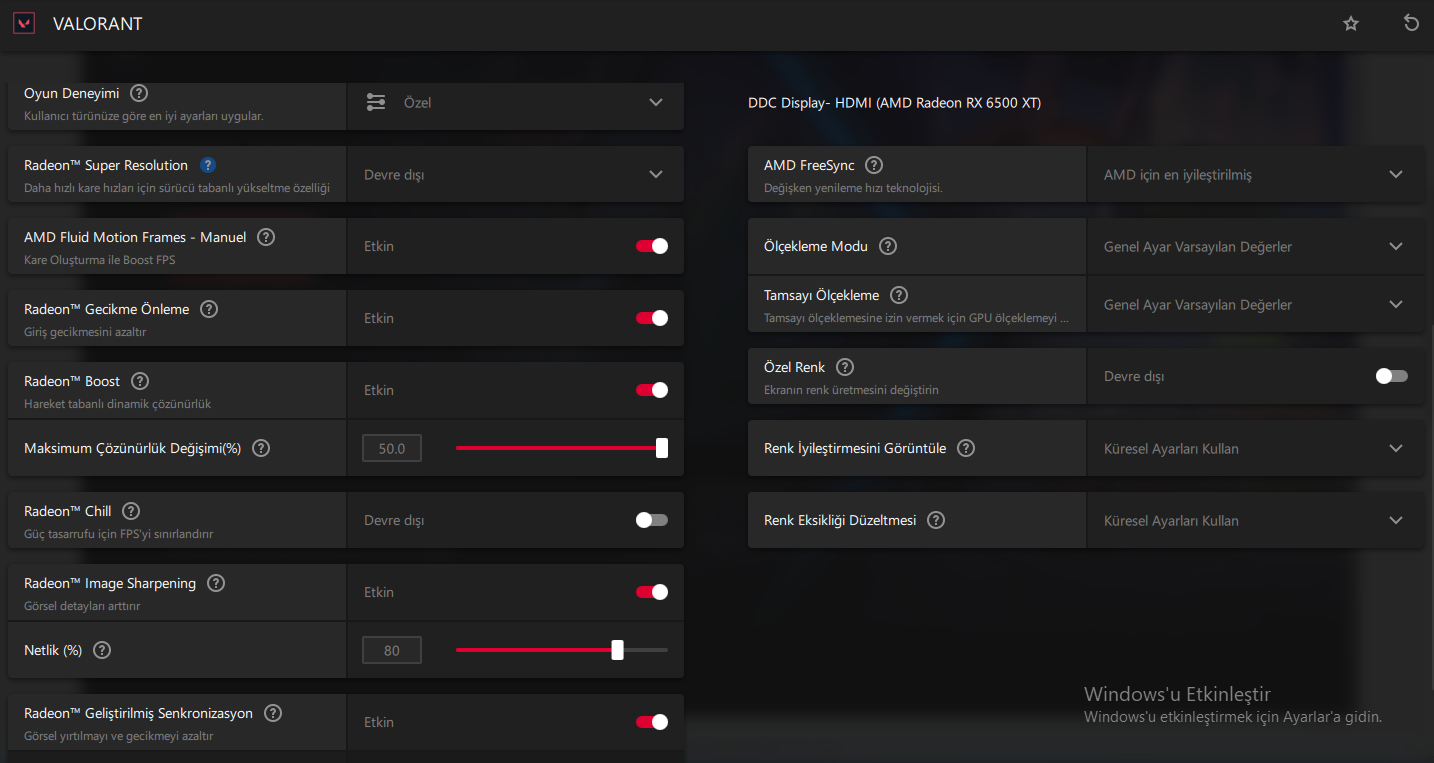The image size is (1434, 763).
Task: Expand the Oyun Deneyimi Özel dropdown
Action: 515,102
